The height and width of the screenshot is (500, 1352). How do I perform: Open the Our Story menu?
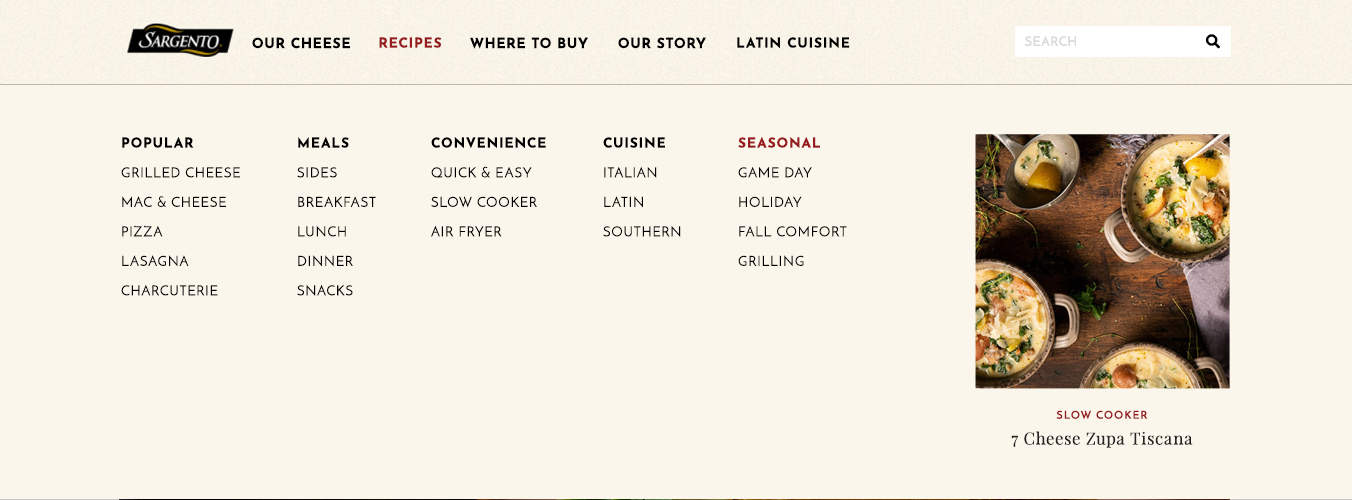[662, 43]
